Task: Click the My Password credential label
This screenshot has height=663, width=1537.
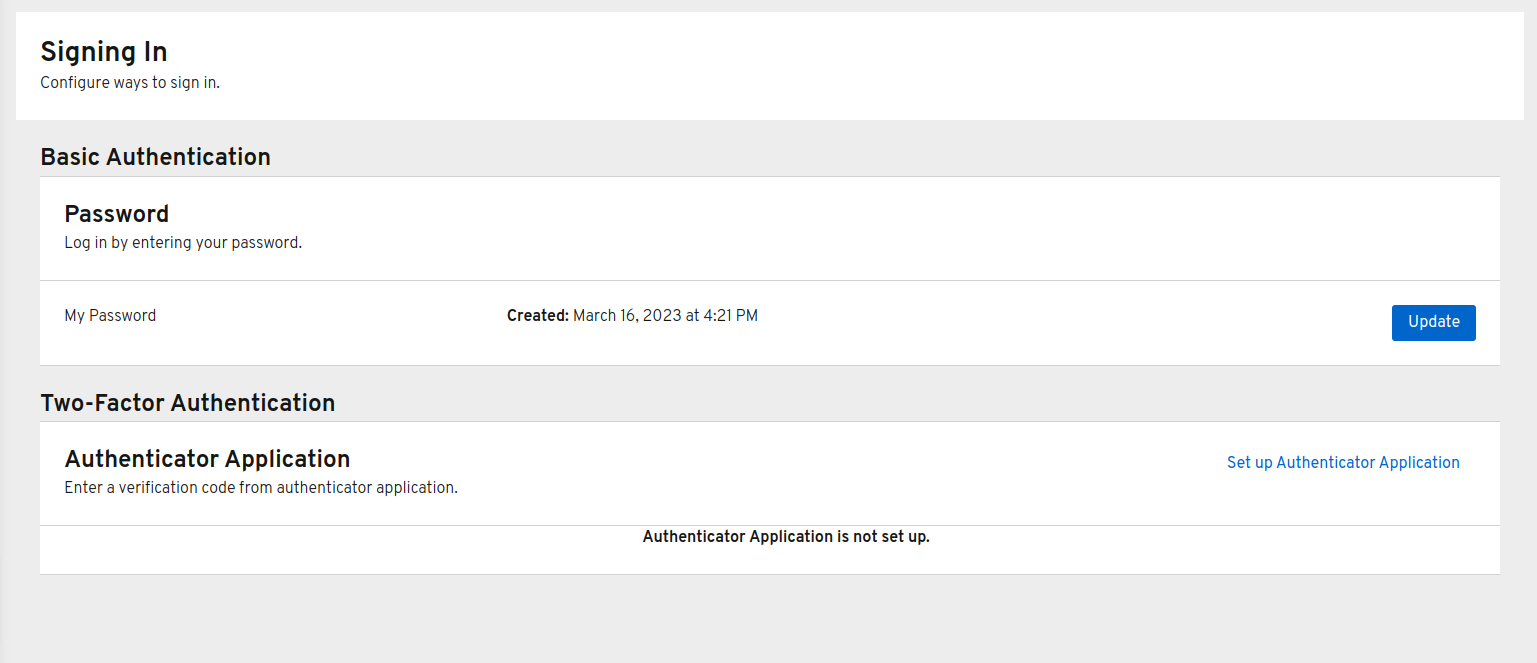Action: [x=110, y=316]
